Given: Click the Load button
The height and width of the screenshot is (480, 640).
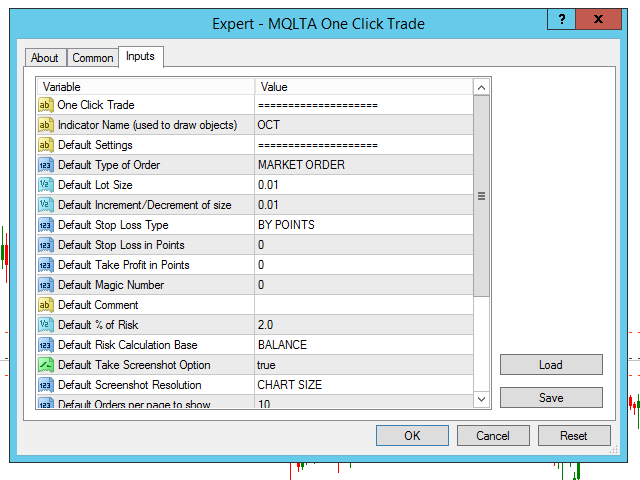Looking at the screenshot, I should pos(551,365).
